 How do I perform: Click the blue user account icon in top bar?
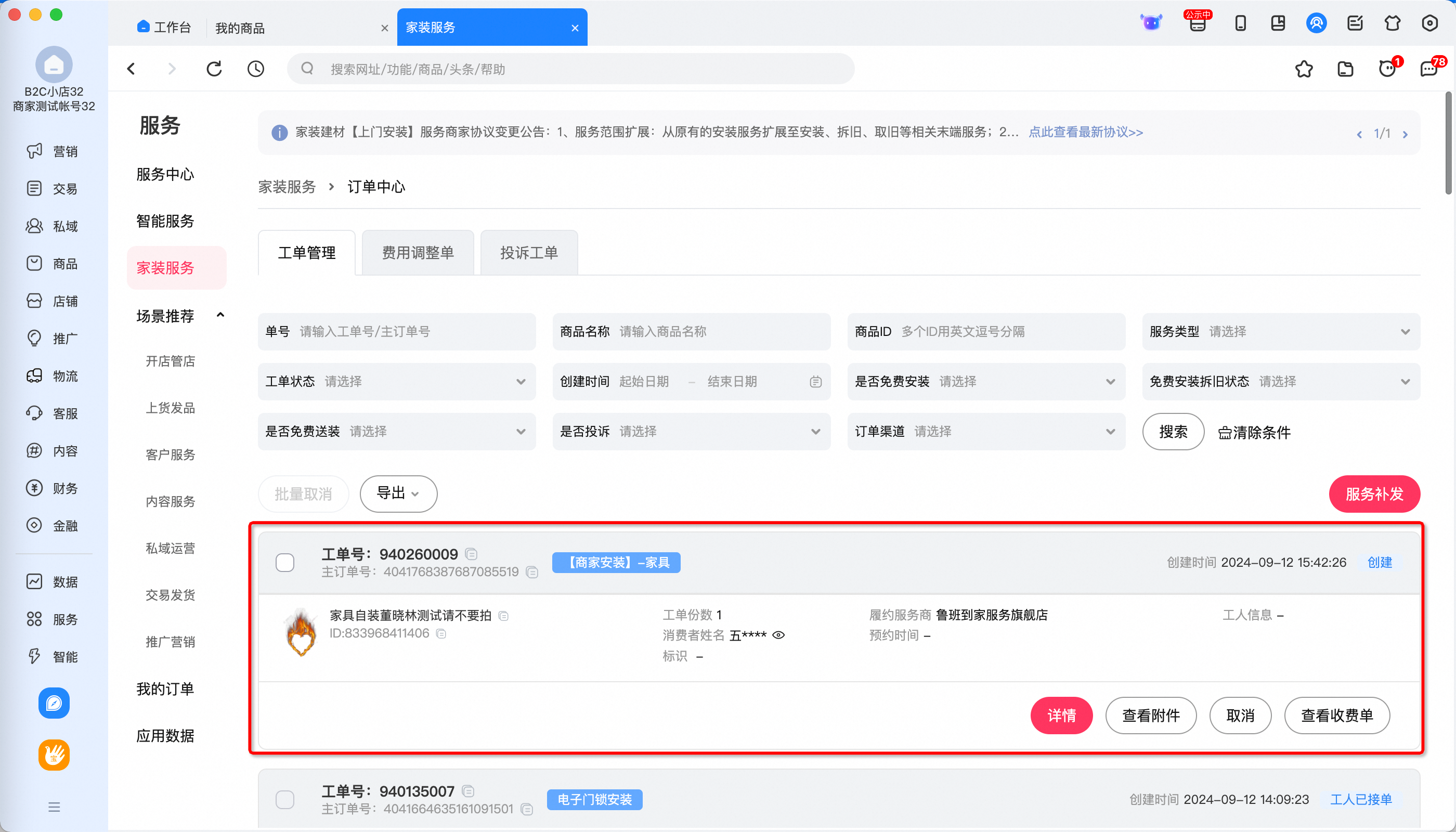pyautogui.click(x=1316, y=23)
